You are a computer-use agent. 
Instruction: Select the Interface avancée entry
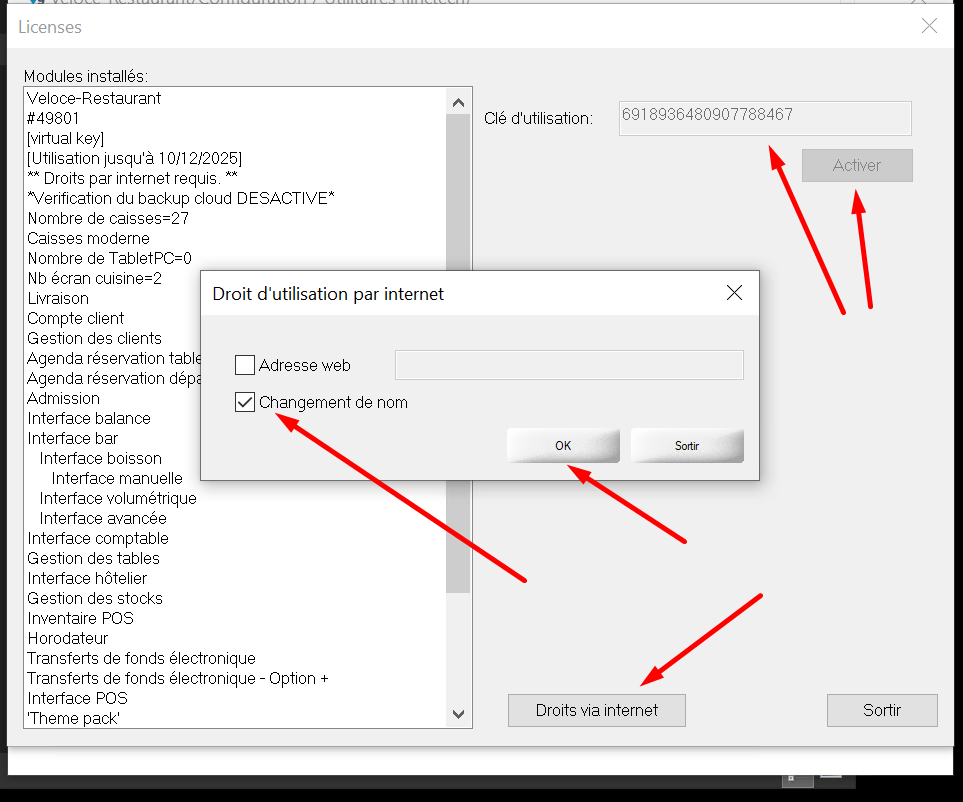(x=103, y=518)
